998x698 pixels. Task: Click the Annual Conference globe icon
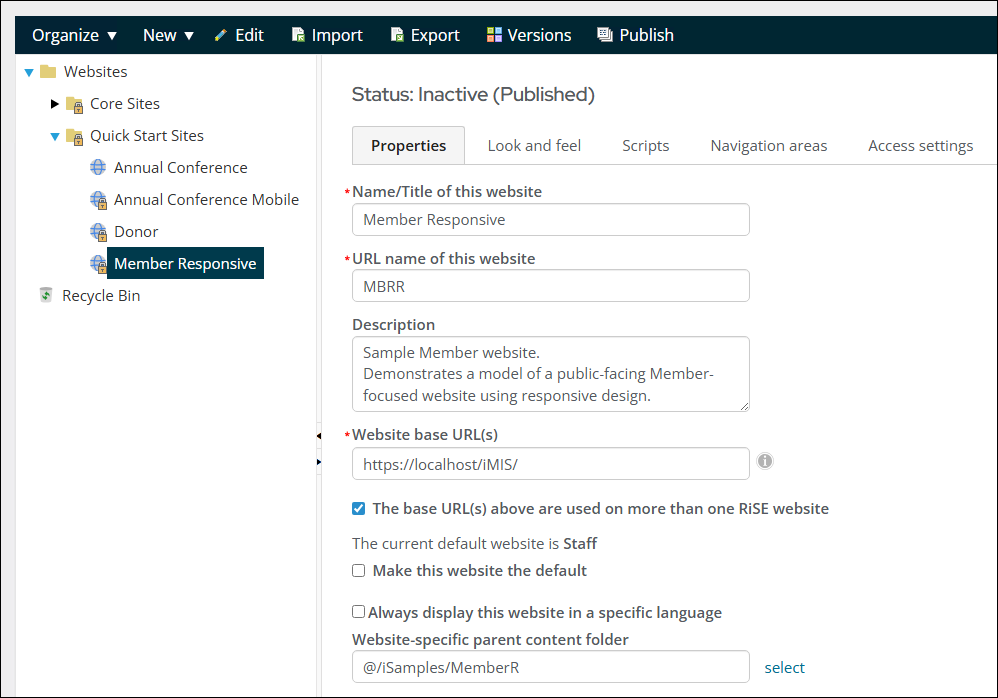[x=98, y=167]
